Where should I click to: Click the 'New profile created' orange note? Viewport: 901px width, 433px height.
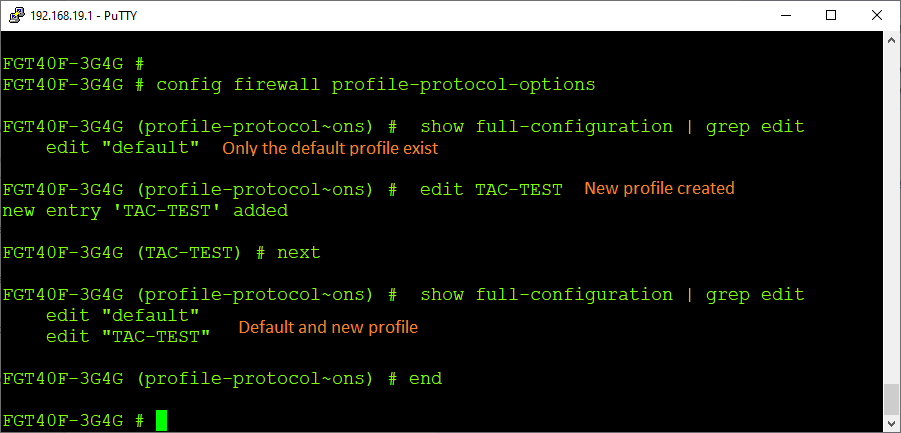[x=659, y=188]
